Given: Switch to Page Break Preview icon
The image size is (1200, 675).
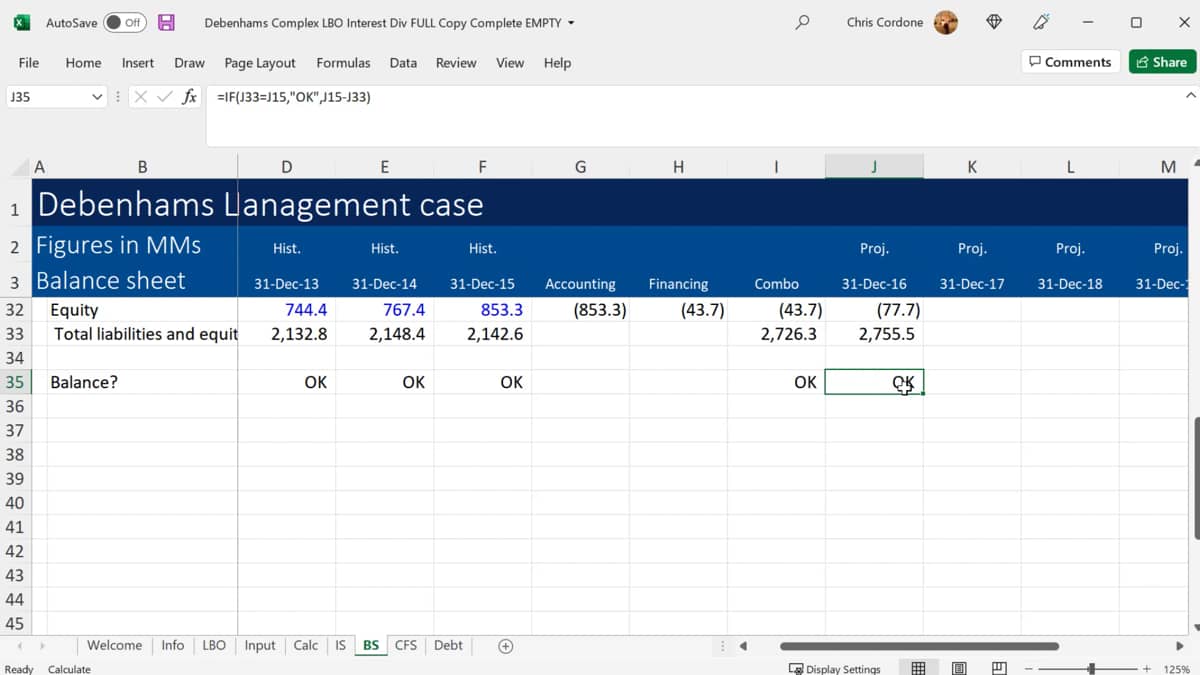Looking at the screenshot, I should pos(999,668).
